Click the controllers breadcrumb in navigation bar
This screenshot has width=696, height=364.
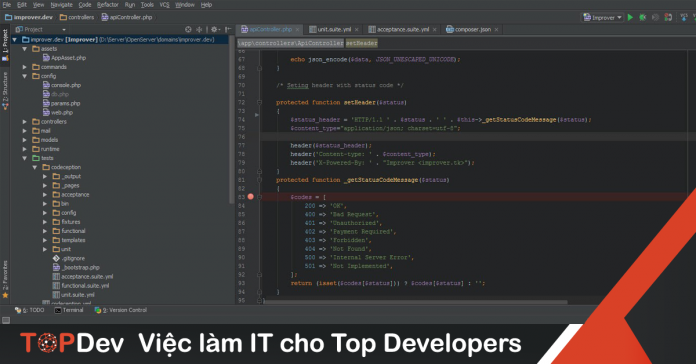[x=77, y=17]
